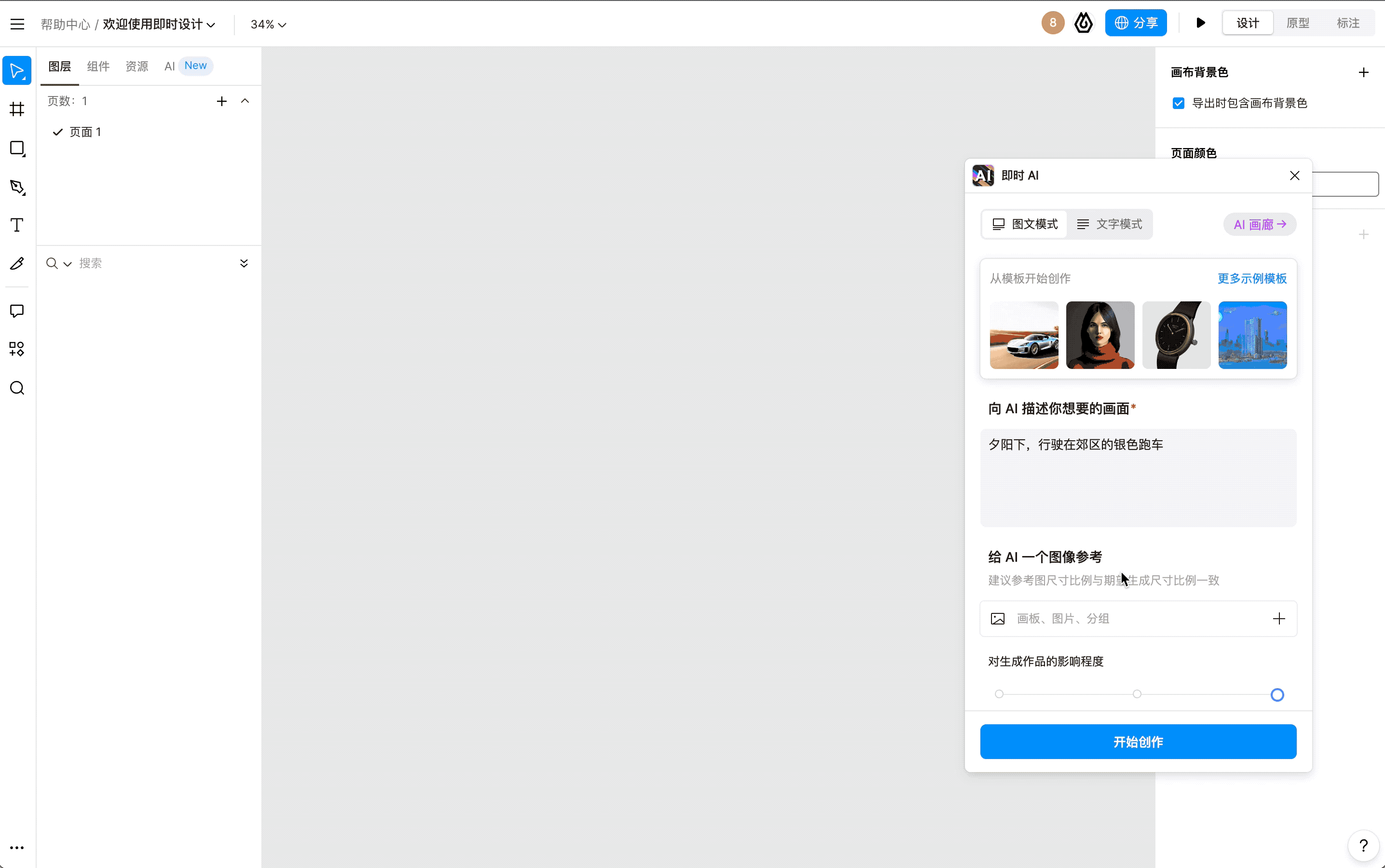Open the 组件 tab in the left panel
Image resolution: width=1385 pixels, height=868 pixels.
pyautogui.click(x=98, y=66)
